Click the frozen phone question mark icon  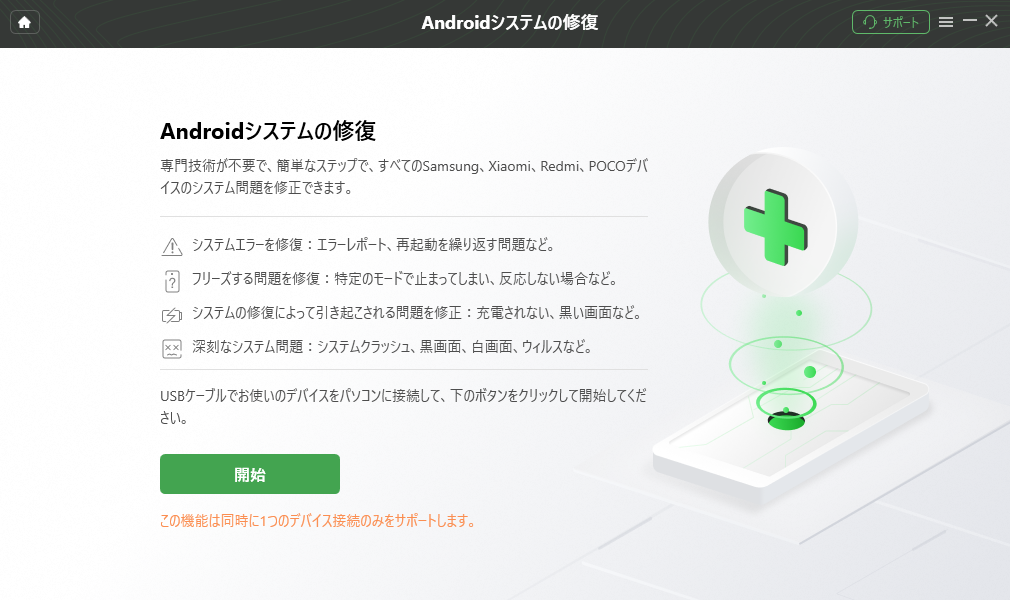[x=172, y=281]
